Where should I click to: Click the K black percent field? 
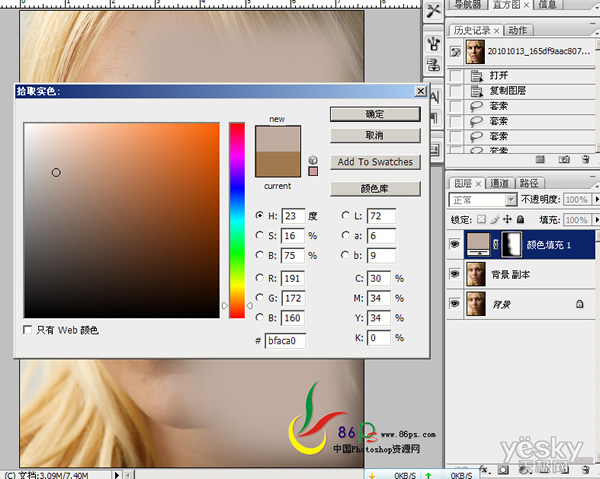click(x=379, y=337)
